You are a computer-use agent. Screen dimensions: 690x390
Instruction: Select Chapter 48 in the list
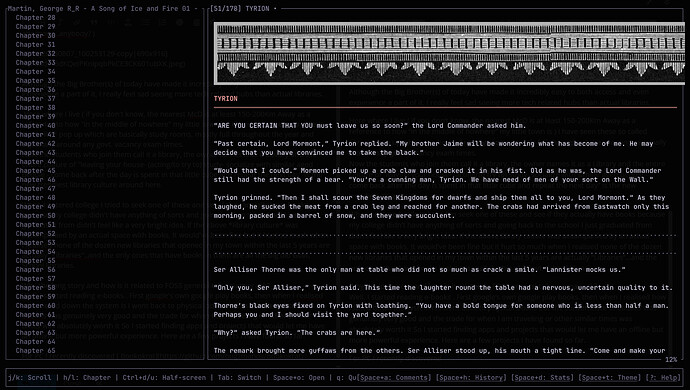(x=36, y=198)
